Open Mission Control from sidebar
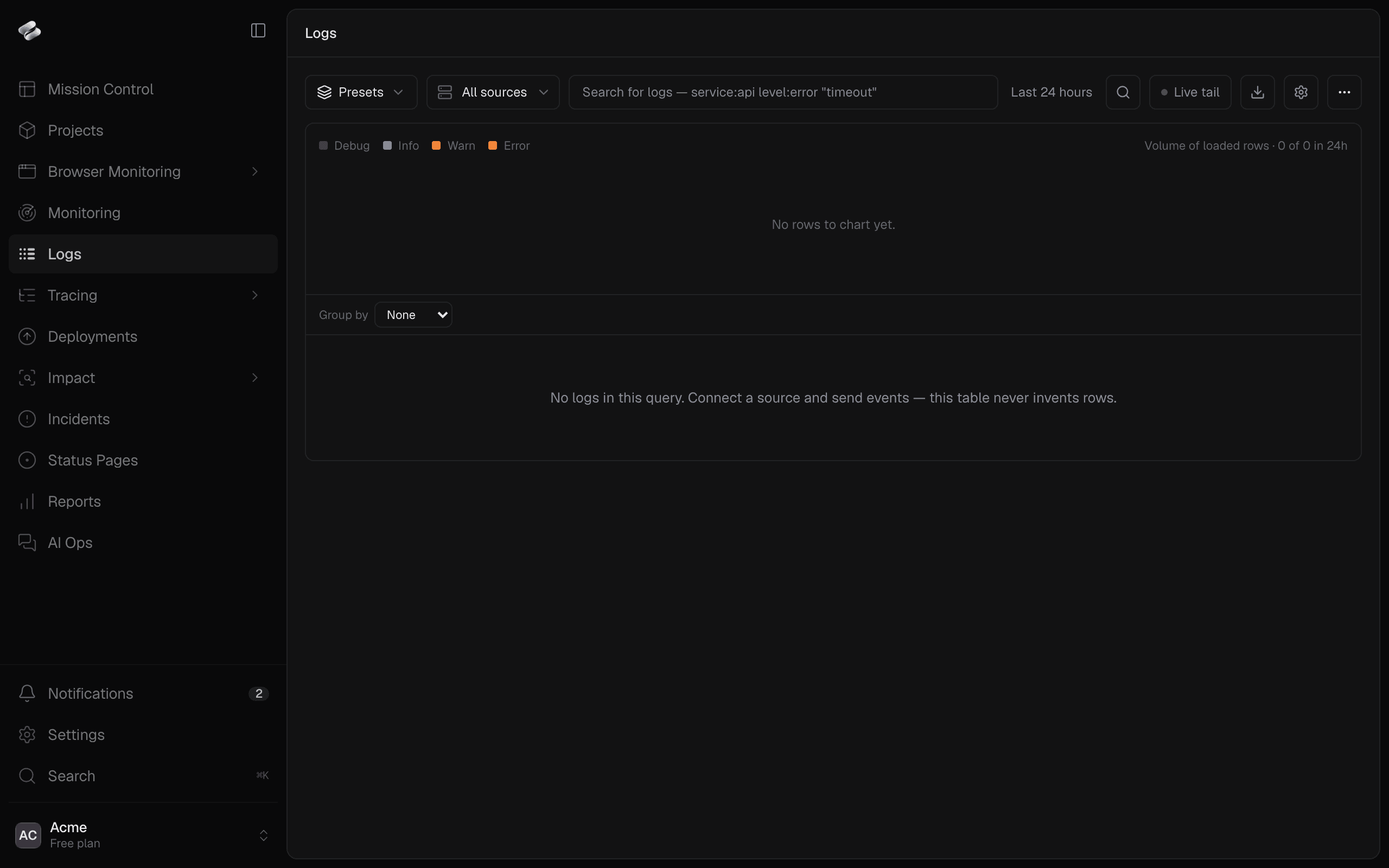The width and height of the screenshot is (1389, 868). tap(143, 89)
